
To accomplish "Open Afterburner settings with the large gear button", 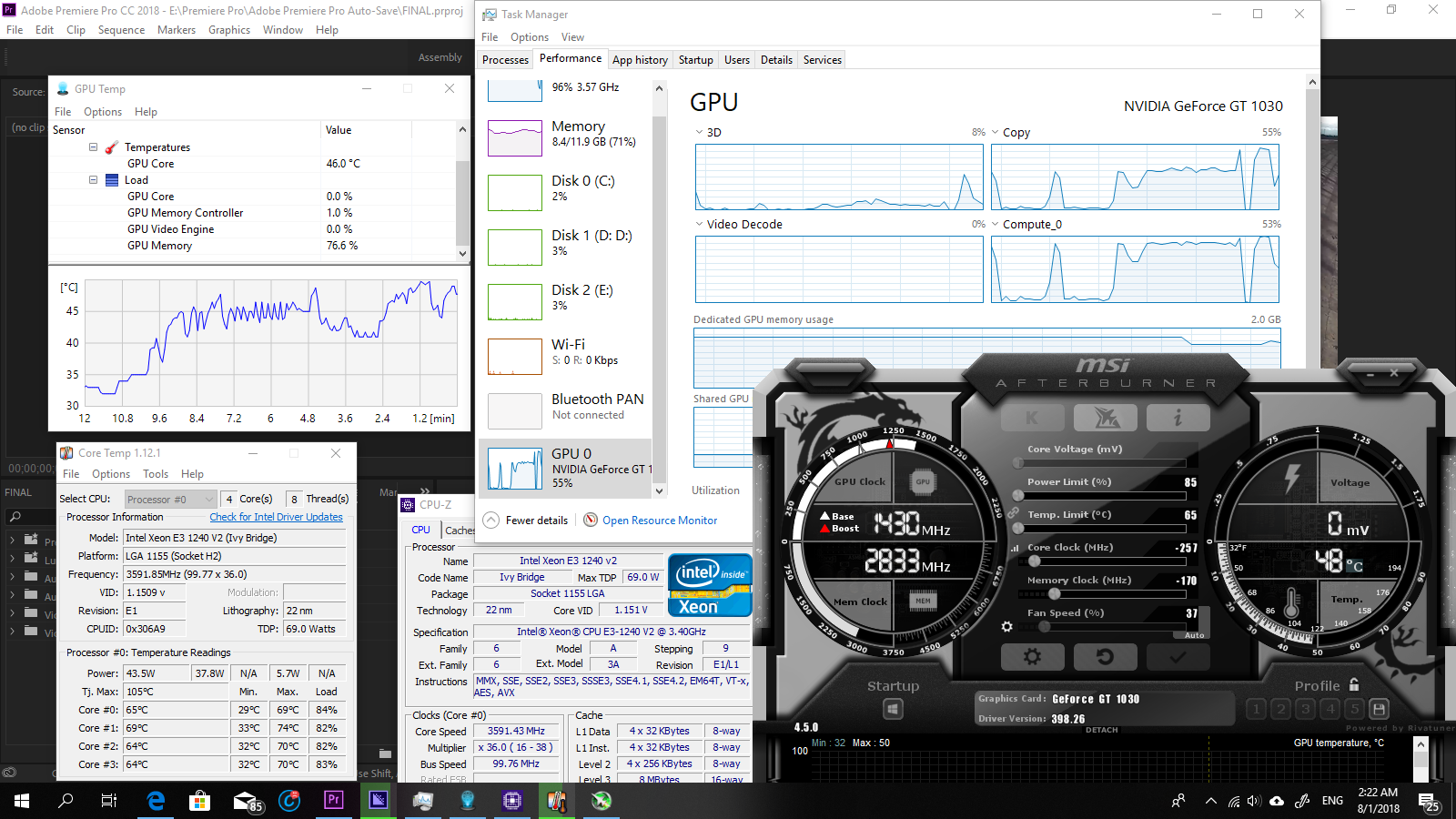I will (1032, 656).
